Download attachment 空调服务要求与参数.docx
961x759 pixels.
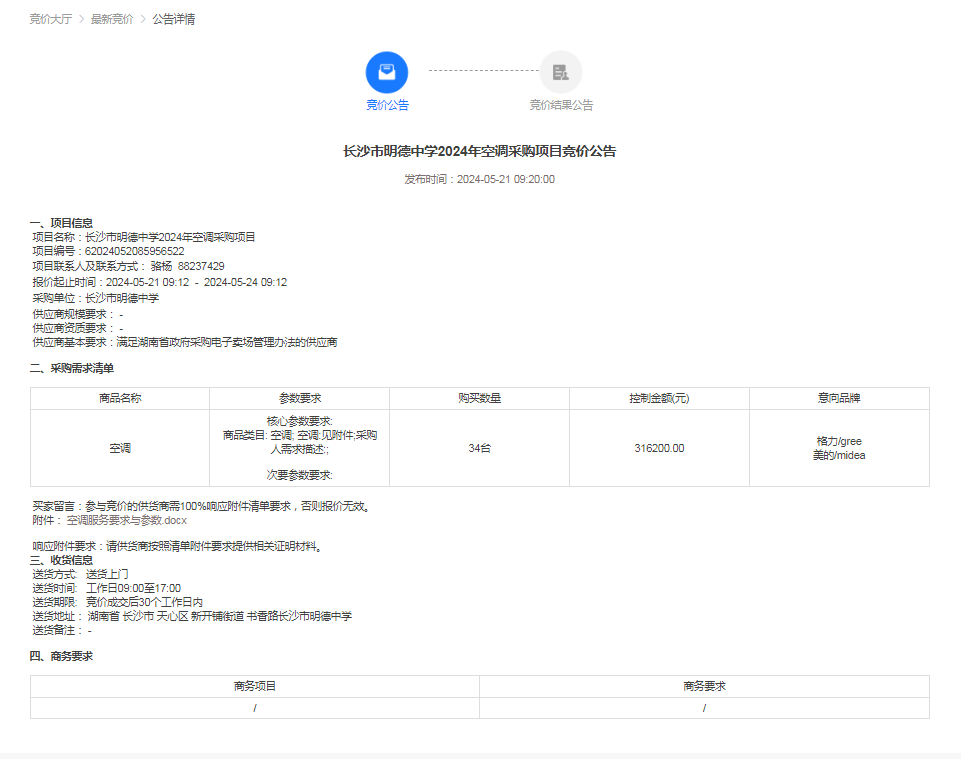coord(127,520)
